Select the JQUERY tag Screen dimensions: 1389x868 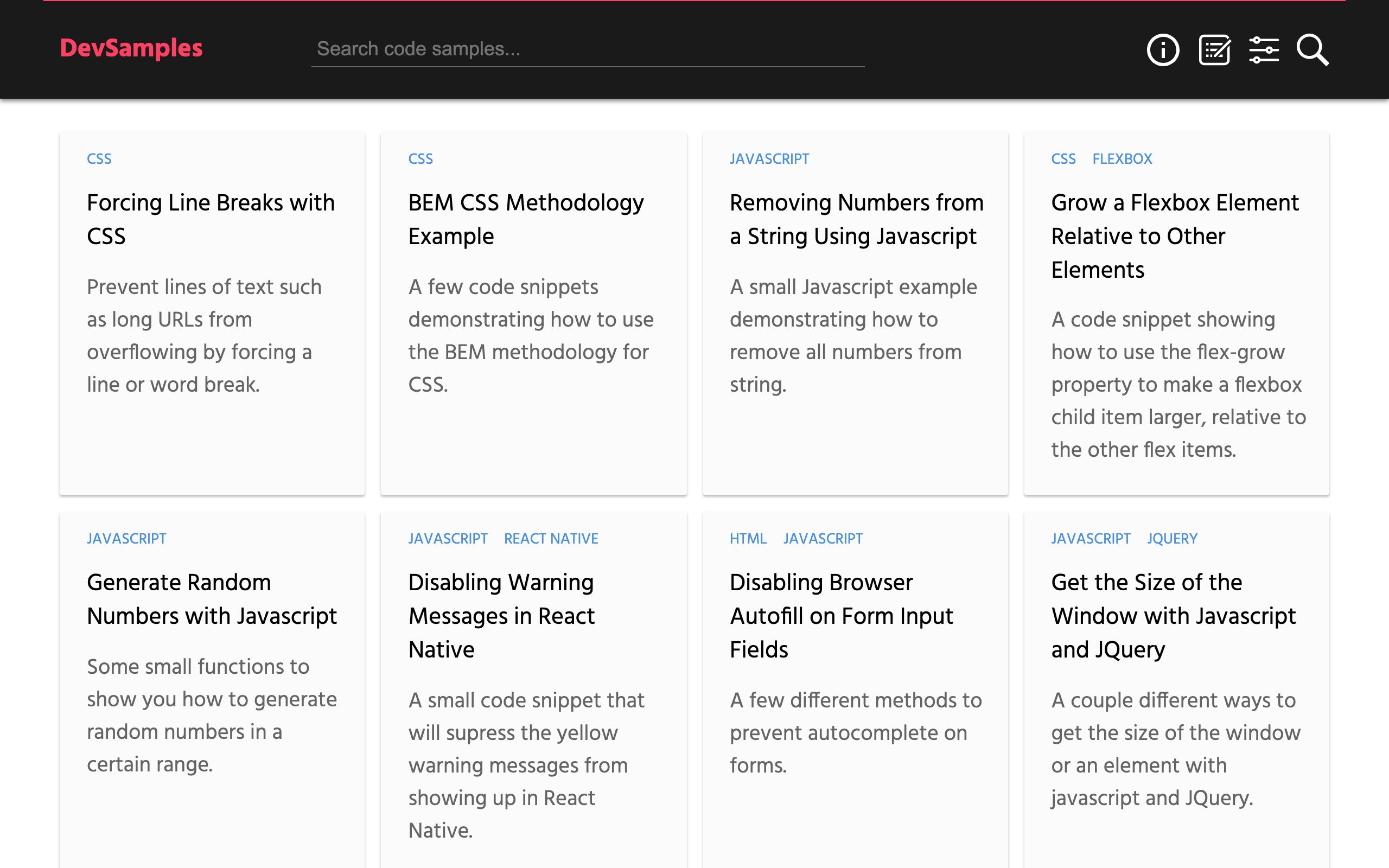point(1172,539)
